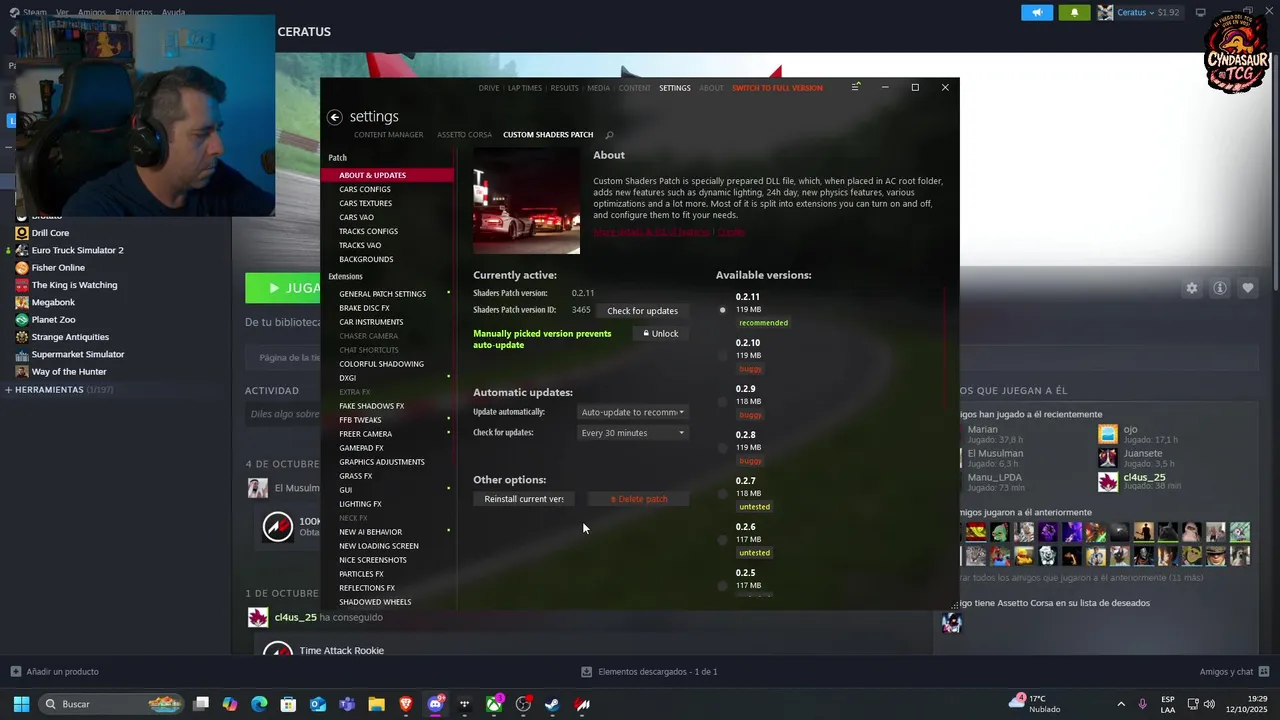Click the Steam favorite heart icon
The image size is (1280, 720).
1248,288
